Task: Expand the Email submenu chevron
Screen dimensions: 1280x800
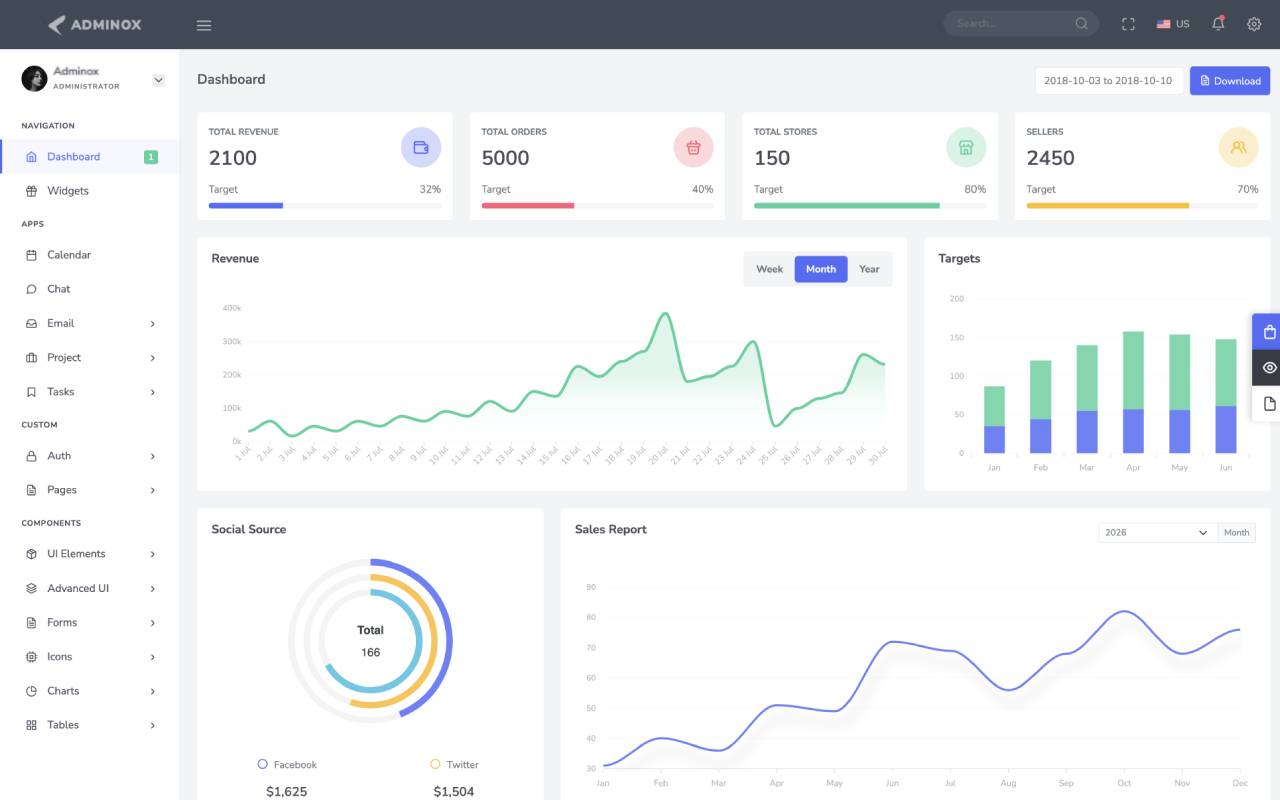Action: point(153,324)
